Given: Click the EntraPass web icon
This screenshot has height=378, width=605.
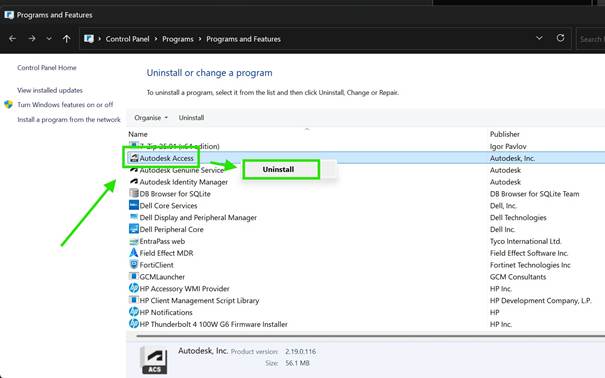Looking at the screenshot, I should pyautogui.click(x=134, y=241).
